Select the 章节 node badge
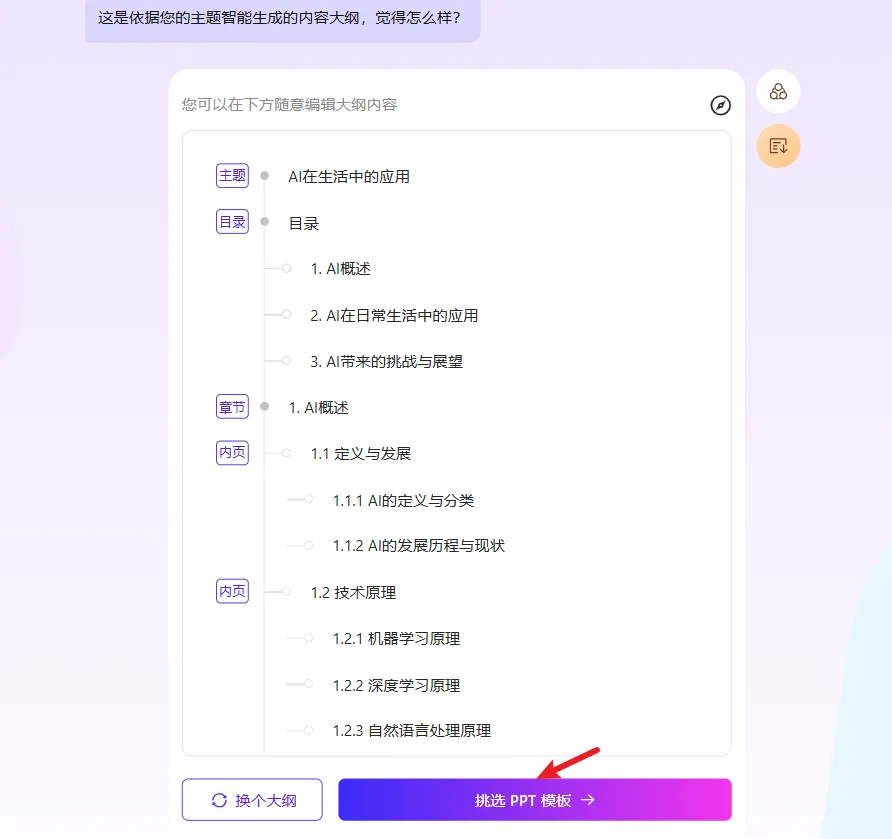The image size is (892, 839). (231, 407)
